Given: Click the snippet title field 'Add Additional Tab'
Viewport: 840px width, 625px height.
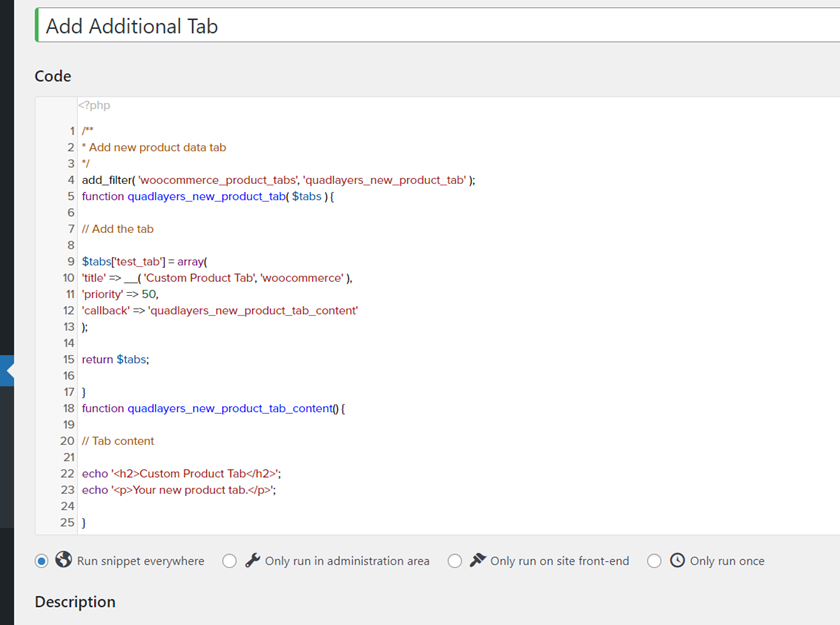Looking at the screenshot, I should tap(438, 26).
